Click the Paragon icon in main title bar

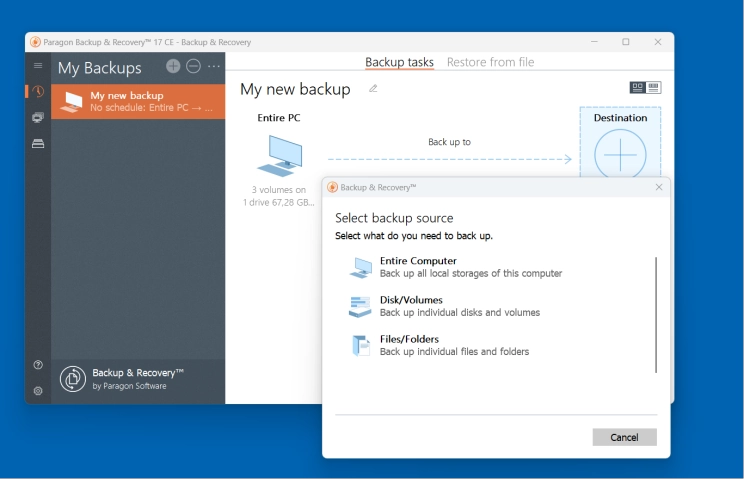[35, 42]
